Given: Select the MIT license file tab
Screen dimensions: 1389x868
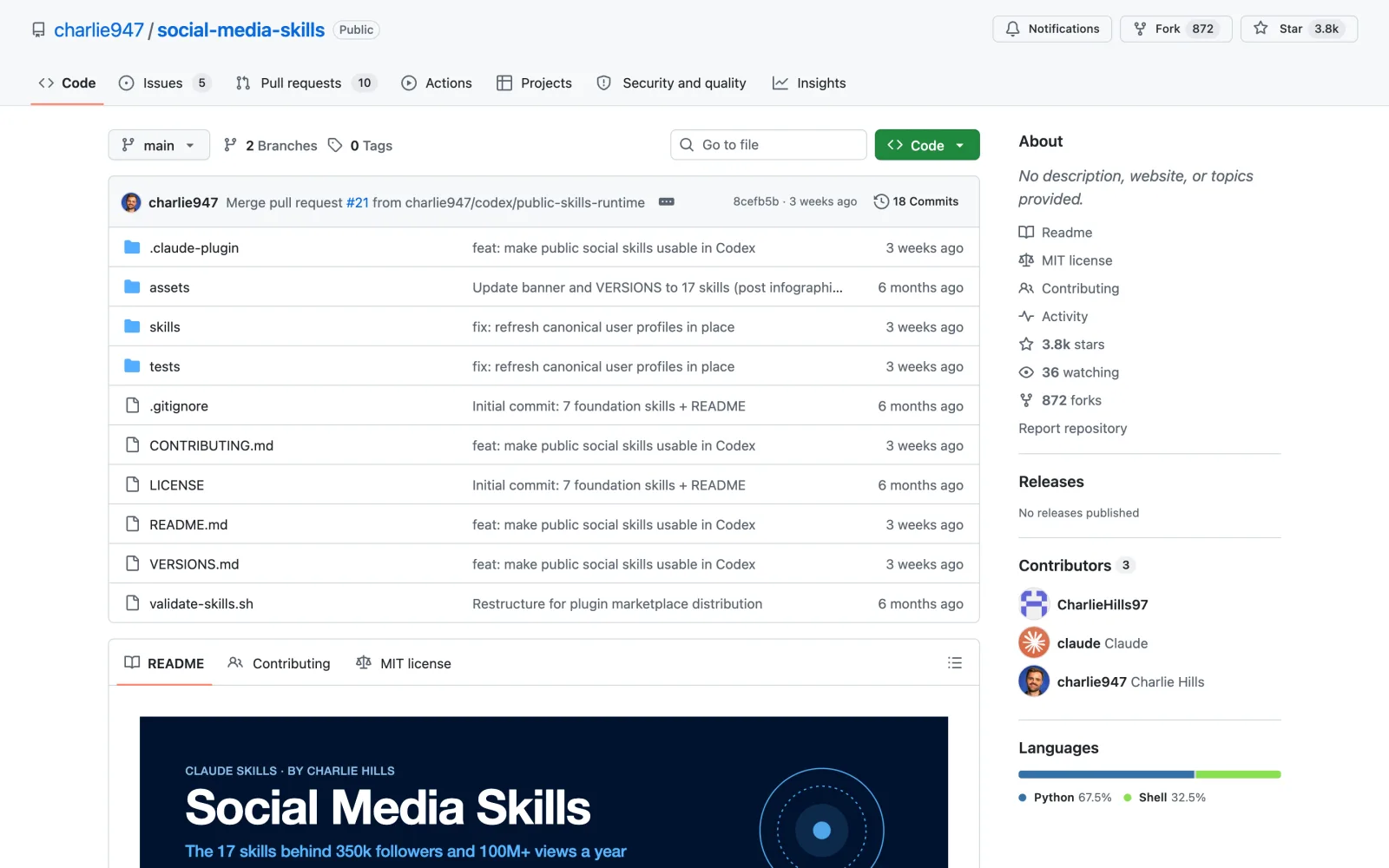Looking at the screenshot, I should point(404,663).
